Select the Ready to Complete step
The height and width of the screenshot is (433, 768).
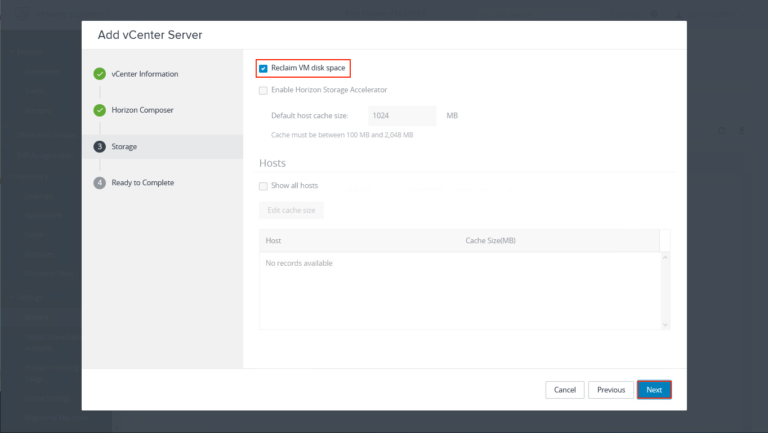[143, 183]
